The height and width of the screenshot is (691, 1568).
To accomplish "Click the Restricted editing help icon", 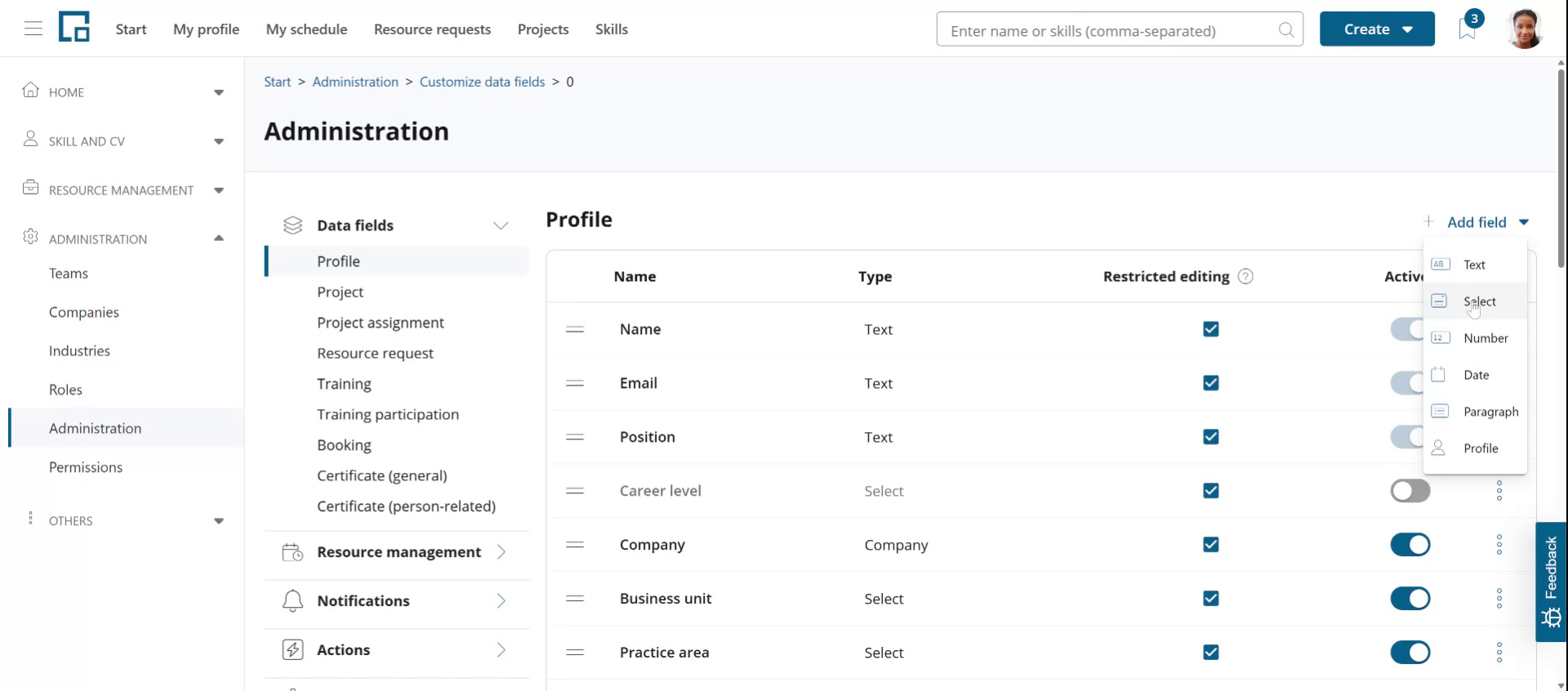I will tap(1245, 277).
